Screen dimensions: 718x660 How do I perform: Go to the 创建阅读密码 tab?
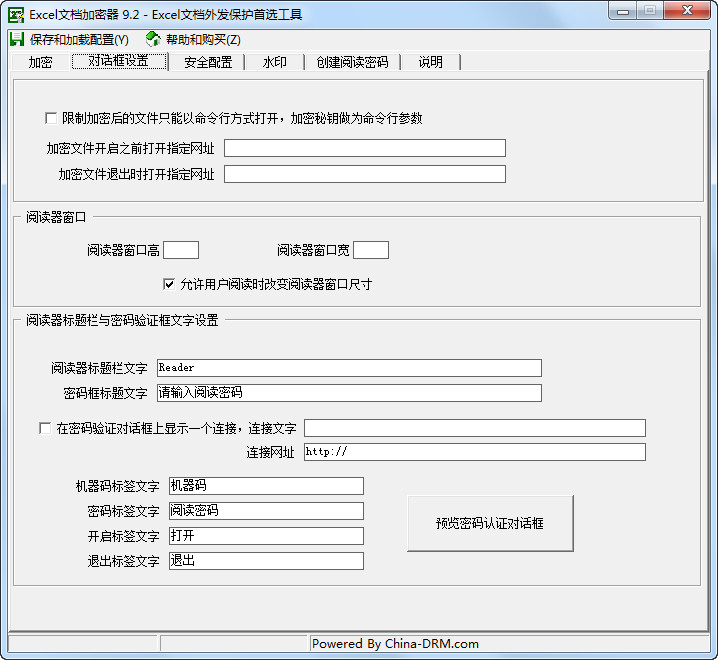352,62
